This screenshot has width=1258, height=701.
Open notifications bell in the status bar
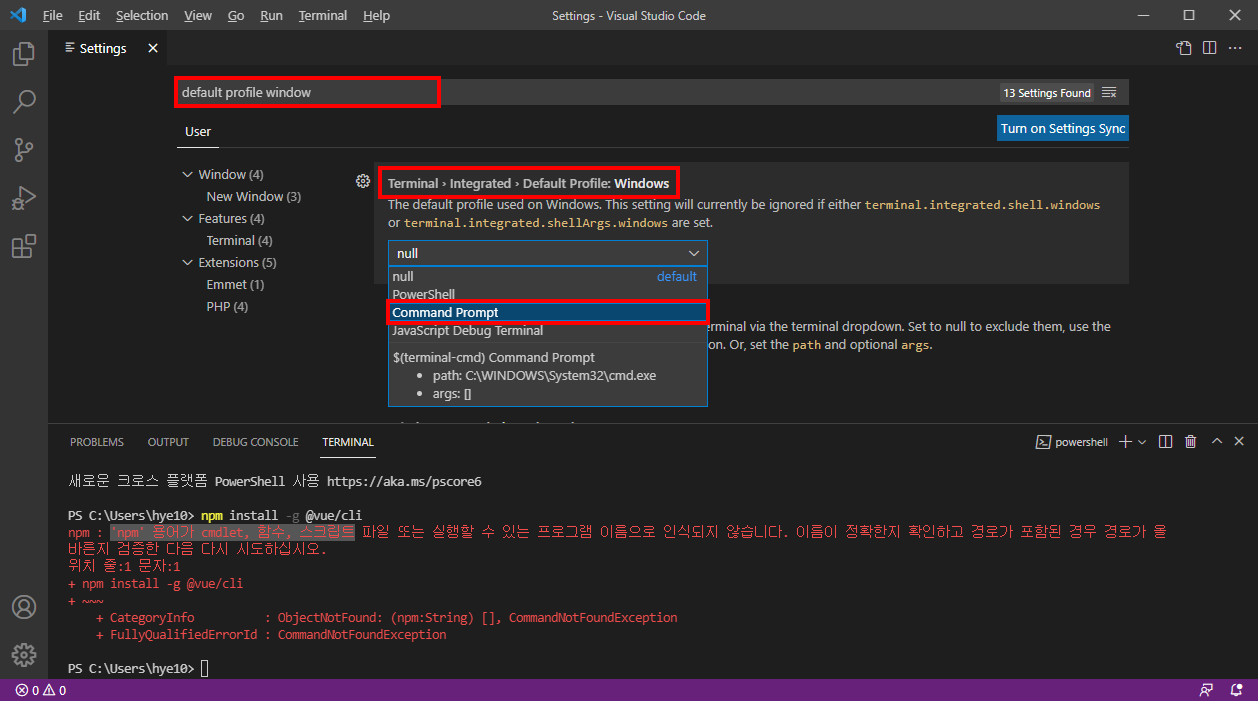[x=1234, y=690]
